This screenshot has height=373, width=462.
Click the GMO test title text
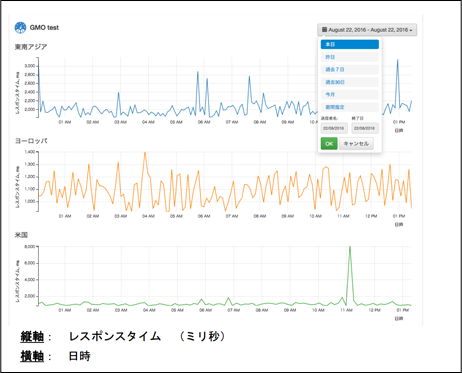click(44, 28)
